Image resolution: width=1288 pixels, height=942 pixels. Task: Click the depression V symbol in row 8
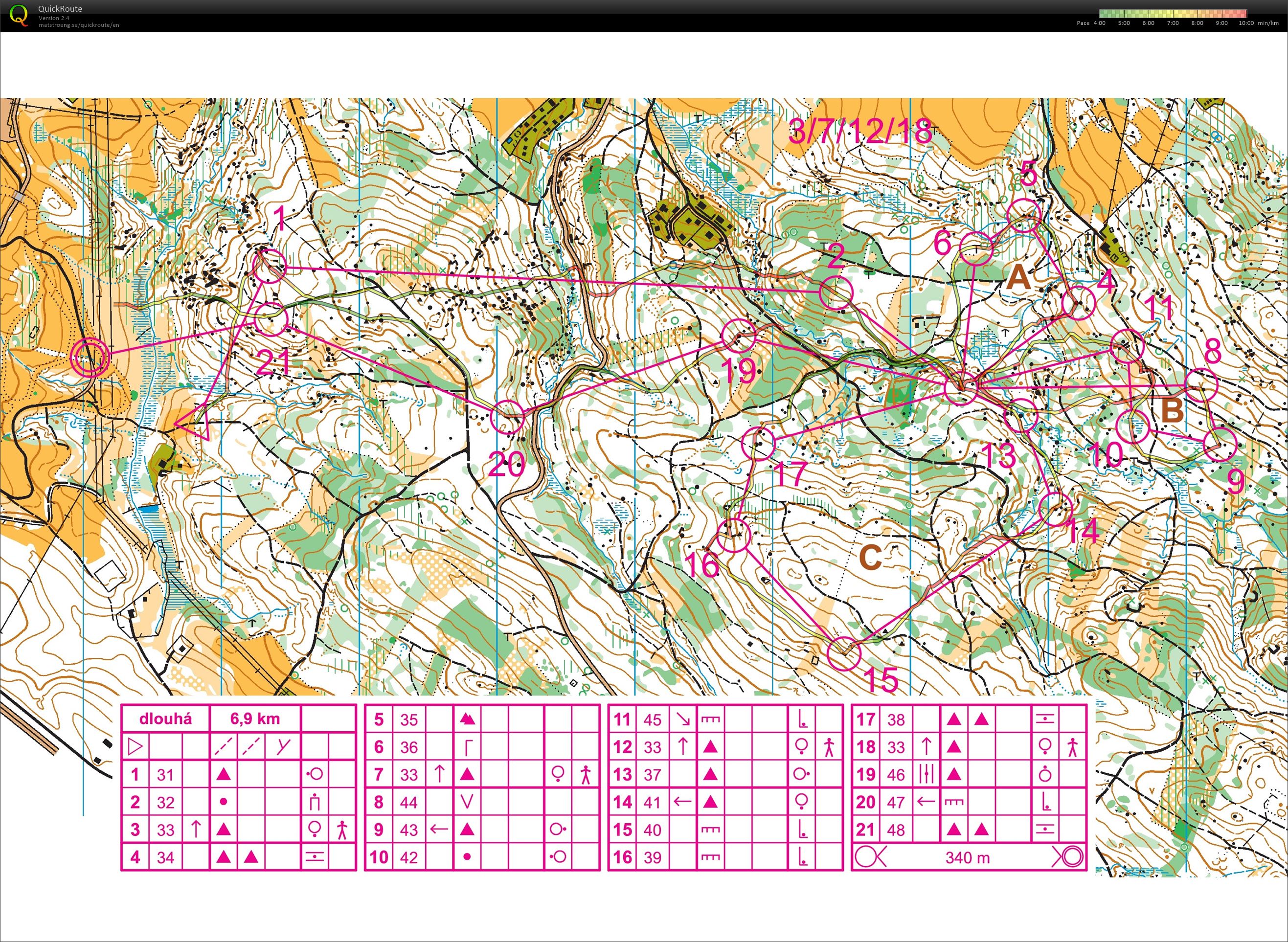tap(467, 802)
